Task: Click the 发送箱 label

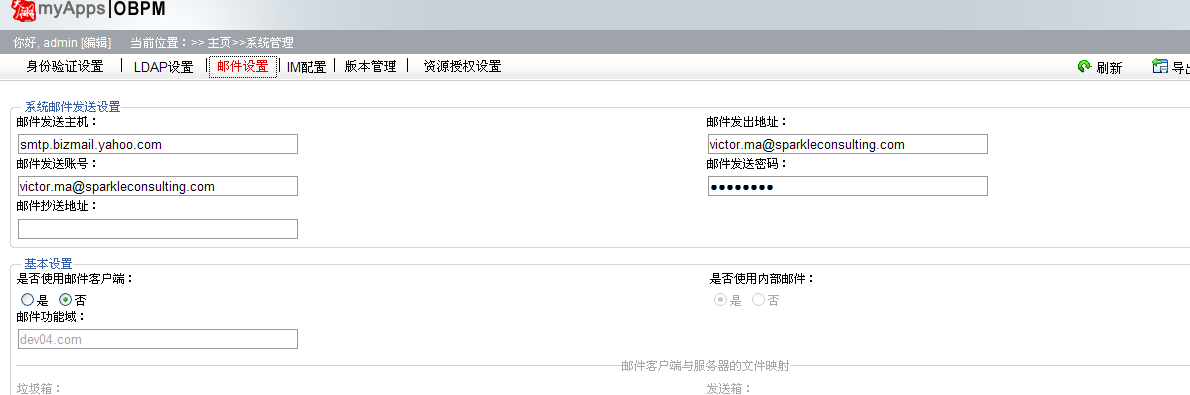Action: [729, 389]
